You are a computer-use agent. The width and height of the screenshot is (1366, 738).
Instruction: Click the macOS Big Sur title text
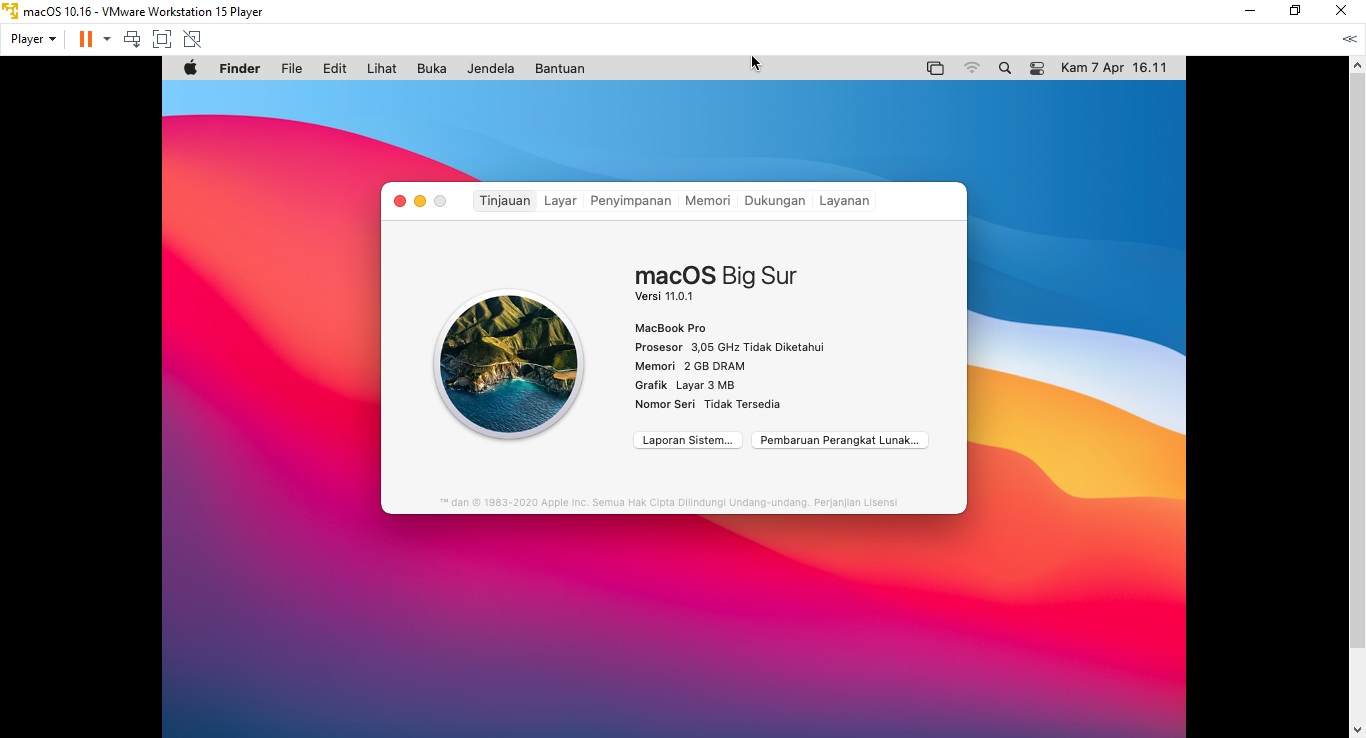click(716, 276)
